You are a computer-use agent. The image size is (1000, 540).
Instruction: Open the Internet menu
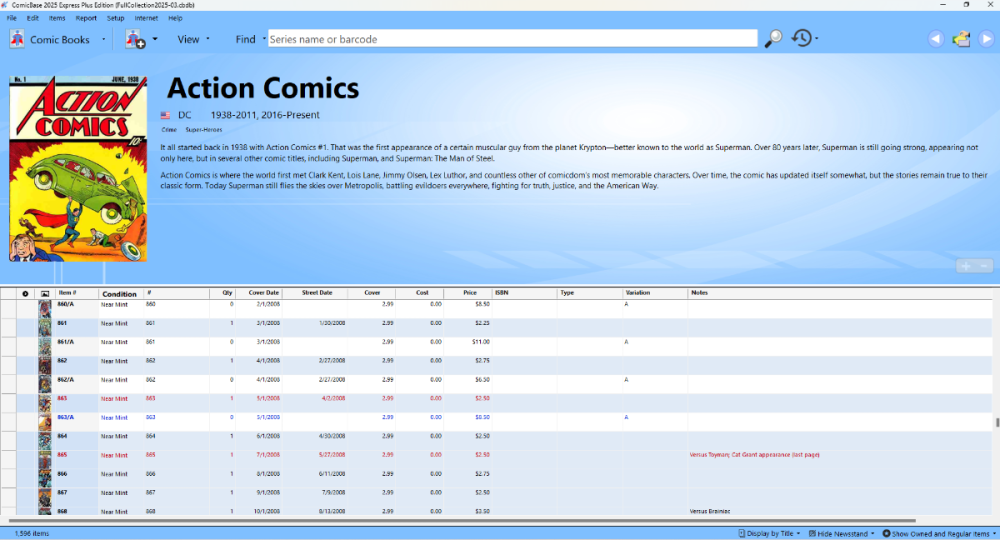[146, 18]
